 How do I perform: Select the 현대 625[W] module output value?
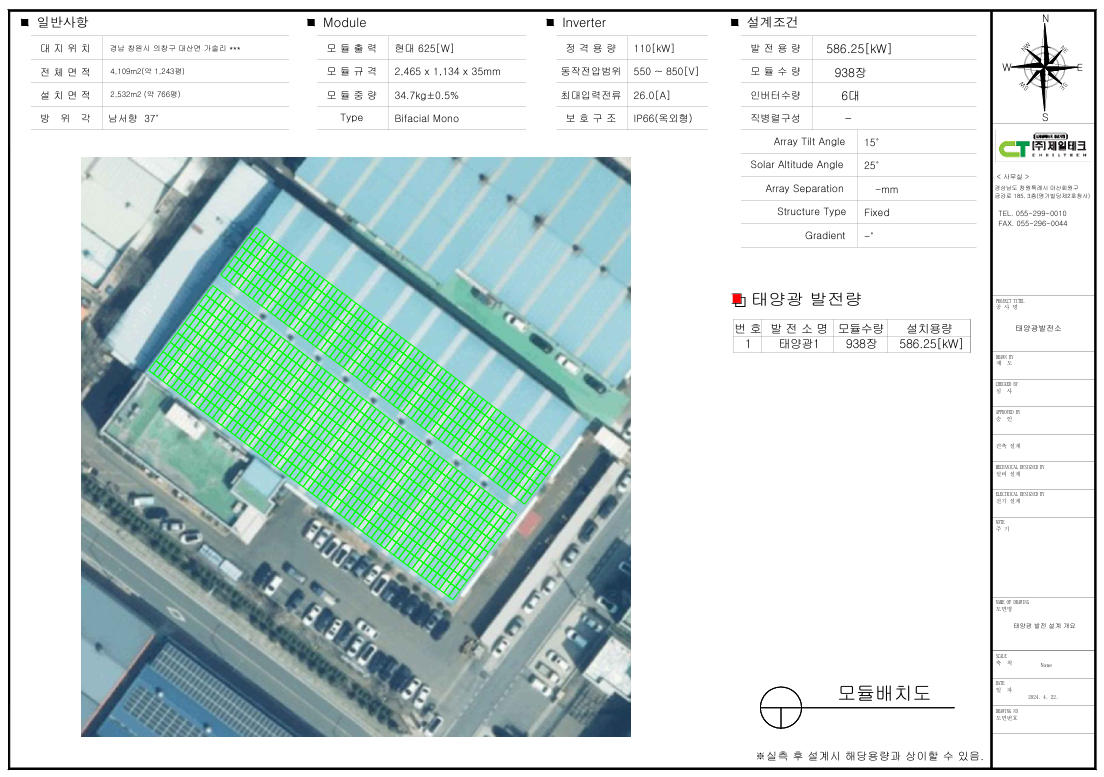tap(424, 48)
